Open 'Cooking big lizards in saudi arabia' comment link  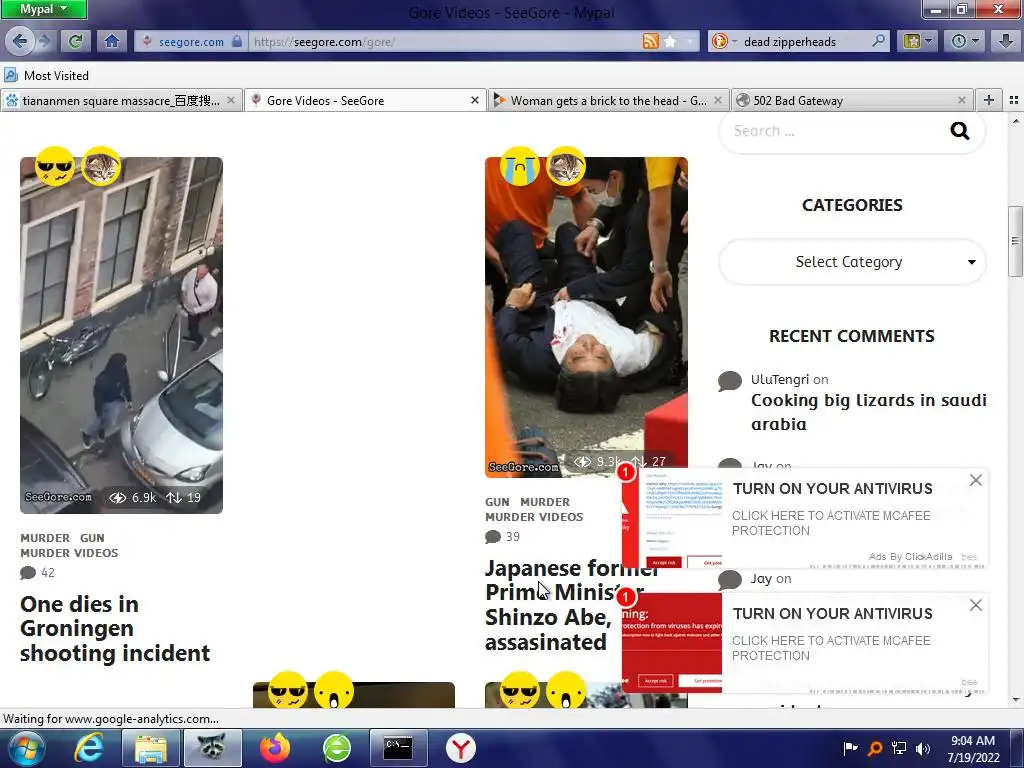pyautogui.click(x=869, y=412)
